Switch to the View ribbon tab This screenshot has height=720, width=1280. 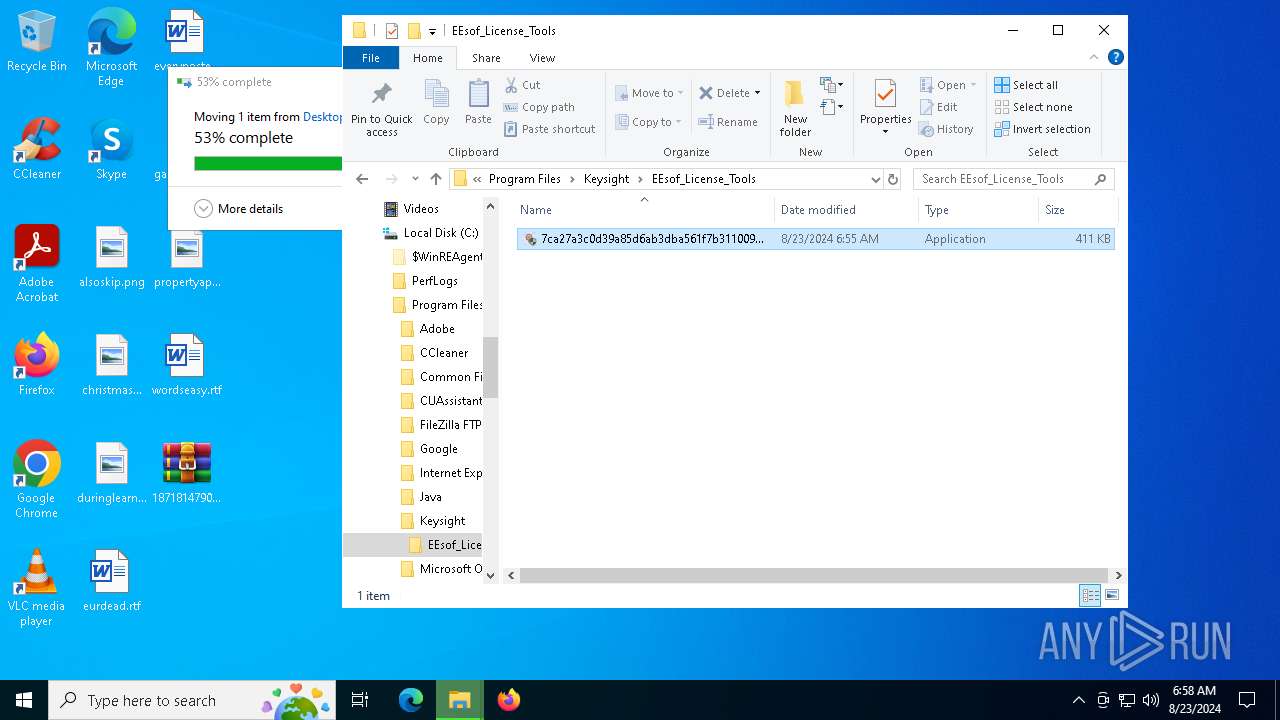click(542, 58)
